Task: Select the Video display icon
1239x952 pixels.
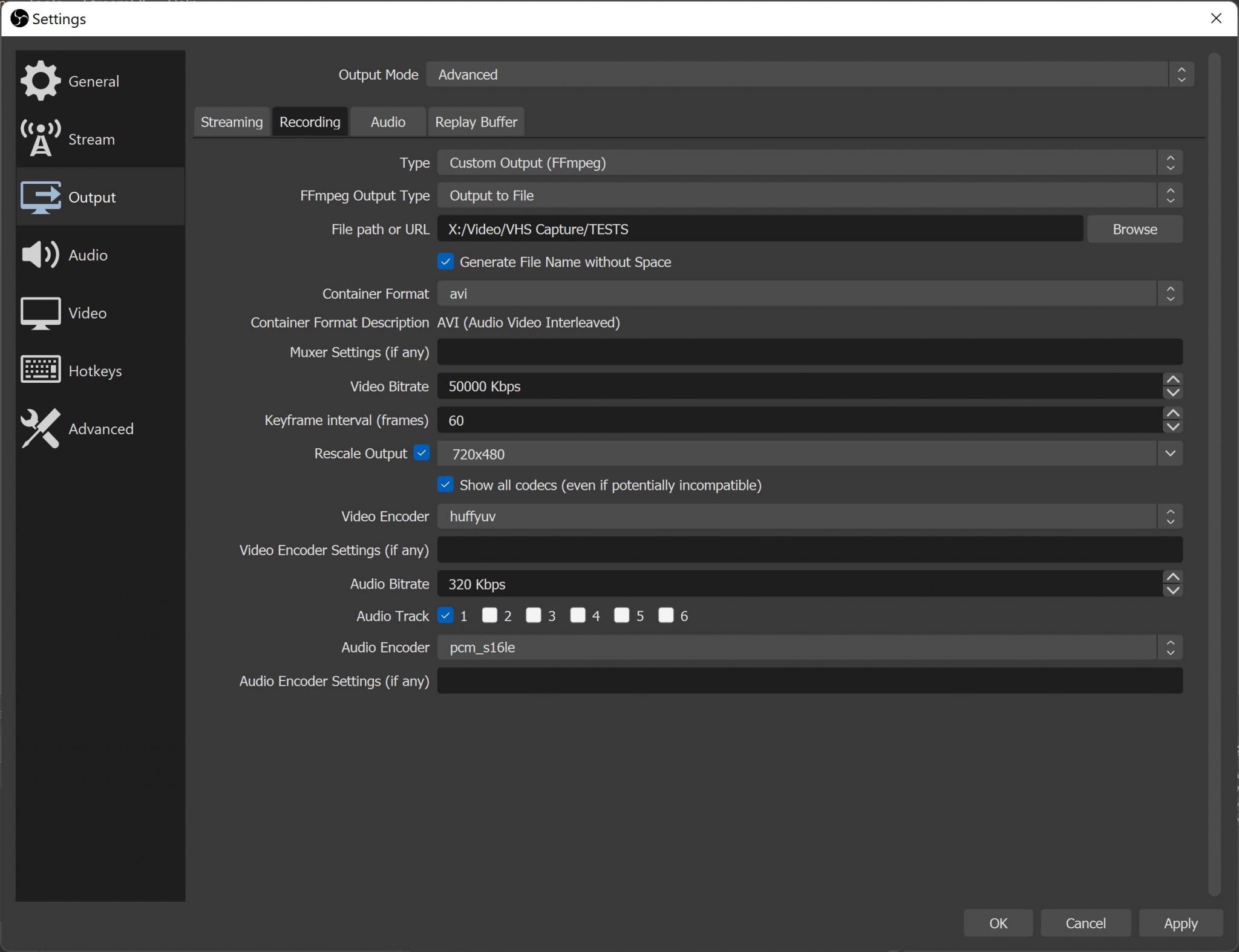Action: click(40, 313)
